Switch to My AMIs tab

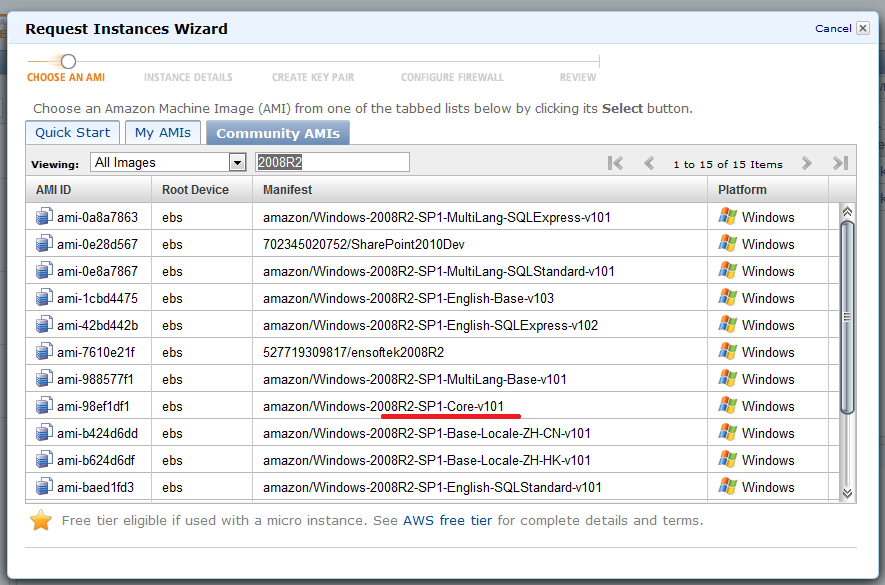pos(163,133)
